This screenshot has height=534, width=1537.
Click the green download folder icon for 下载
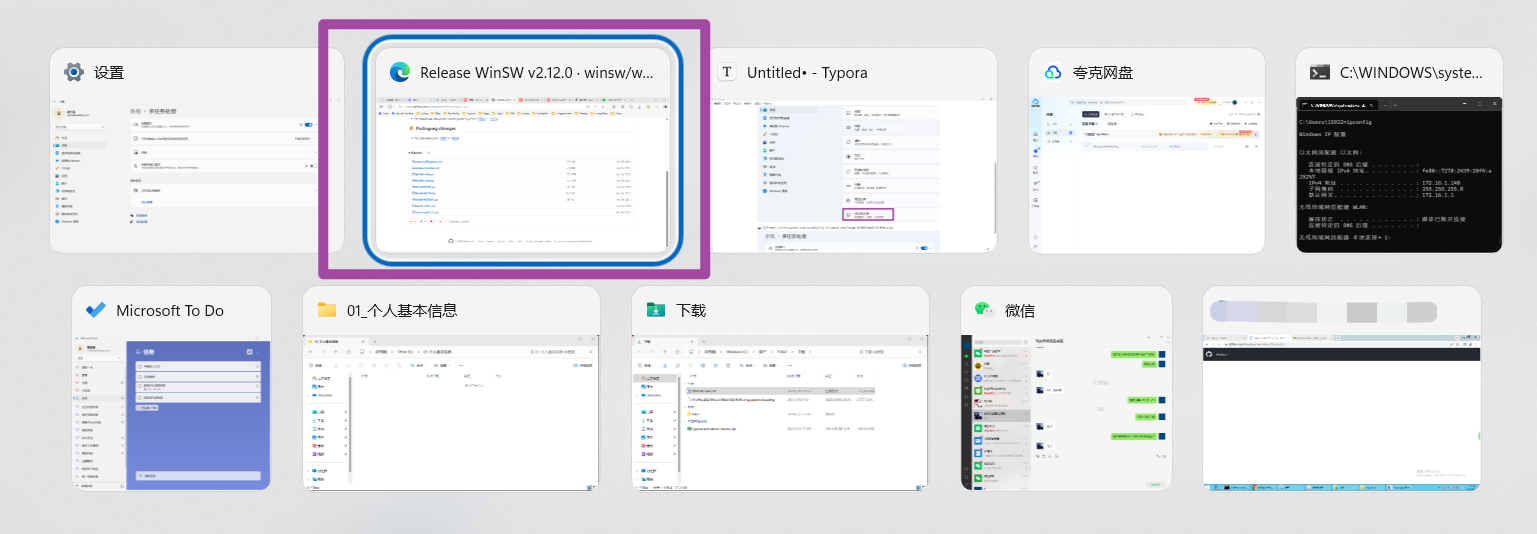coord(656,310)
